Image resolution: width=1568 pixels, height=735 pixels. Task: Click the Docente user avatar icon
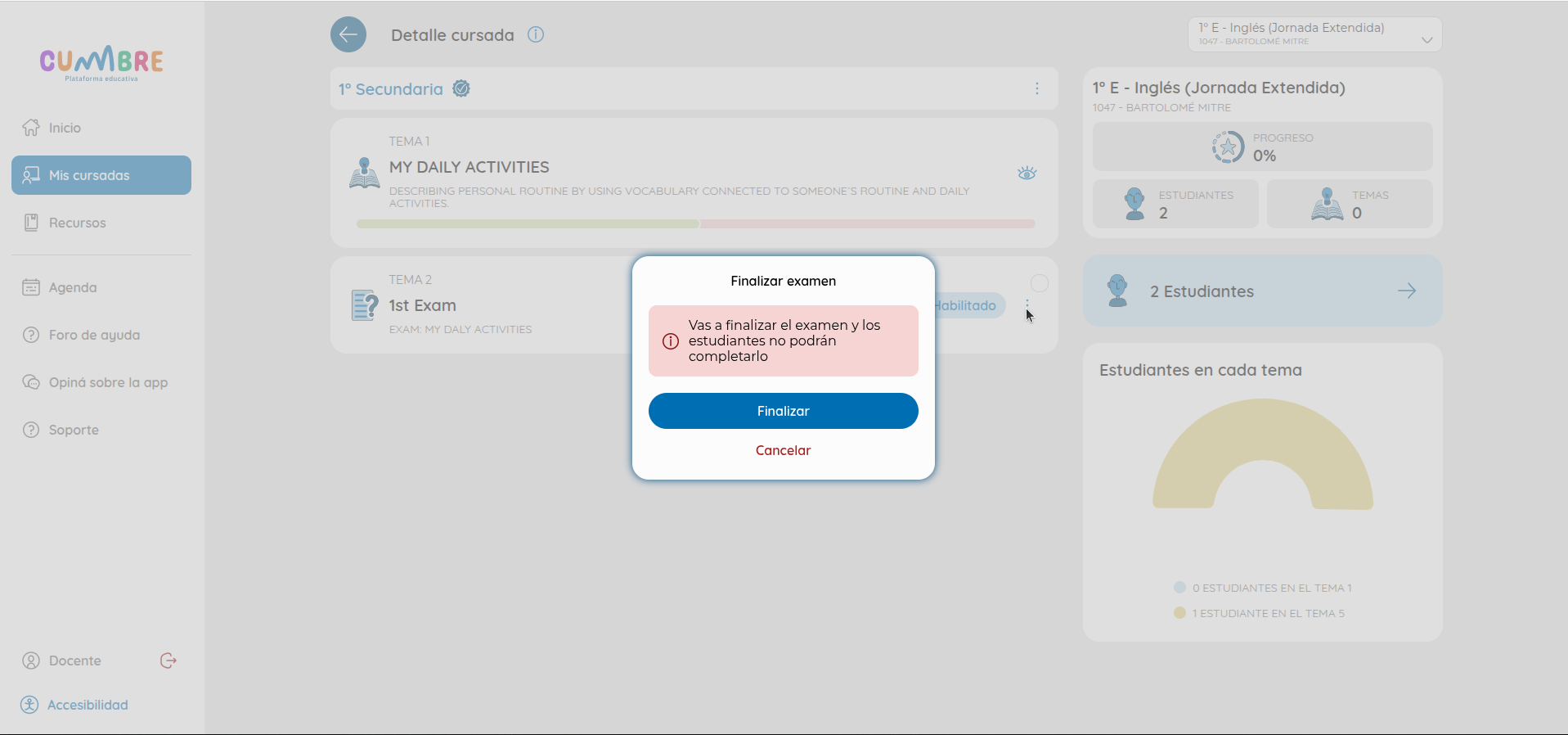click(x=31, y=661)
